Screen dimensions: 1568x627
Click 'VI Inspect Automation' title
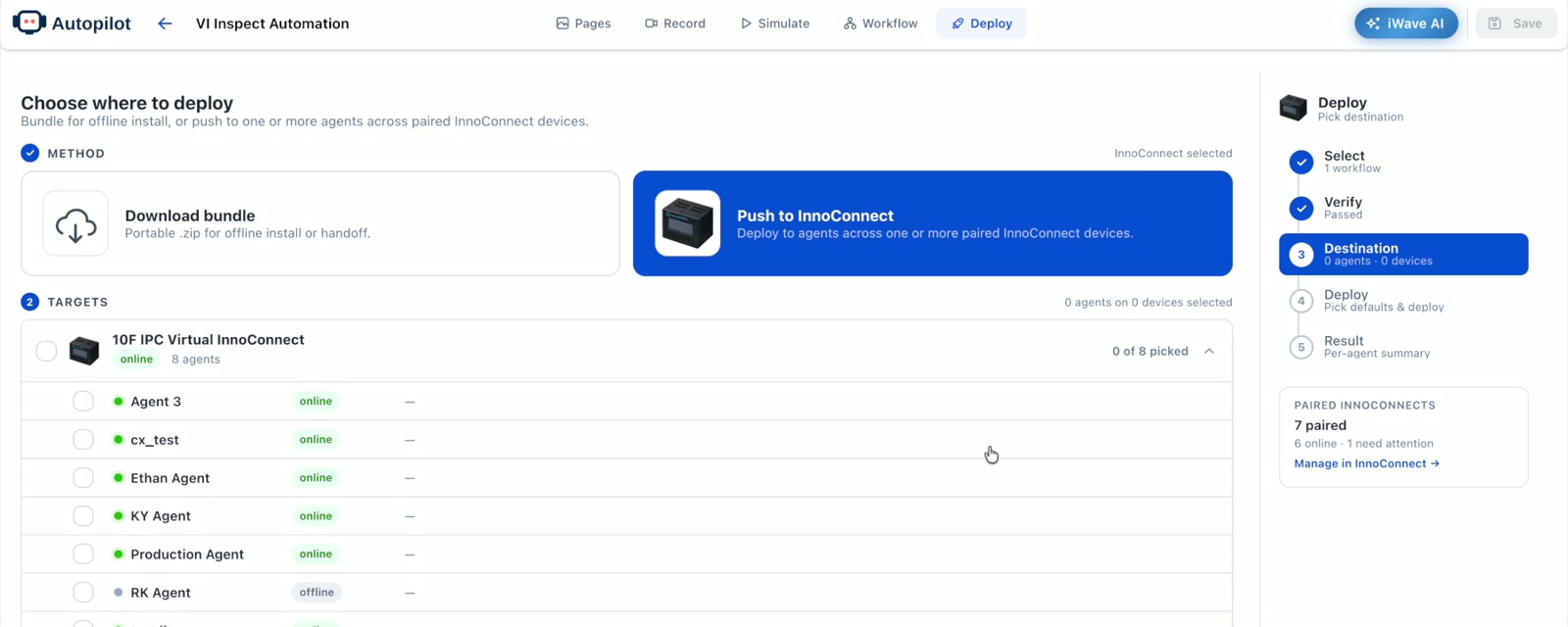[272, 24]
